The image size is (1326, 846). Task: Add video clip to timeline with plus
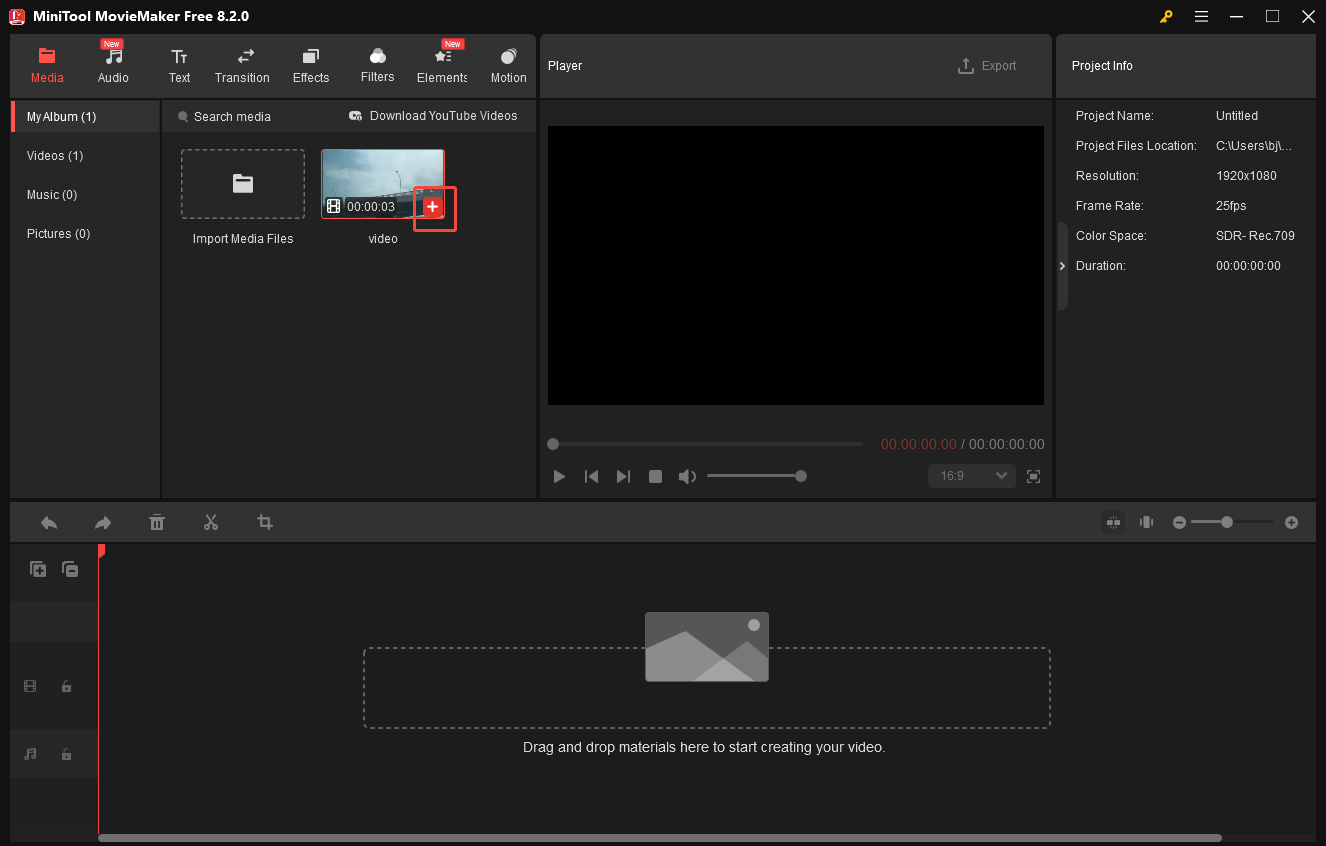(432, 206)
